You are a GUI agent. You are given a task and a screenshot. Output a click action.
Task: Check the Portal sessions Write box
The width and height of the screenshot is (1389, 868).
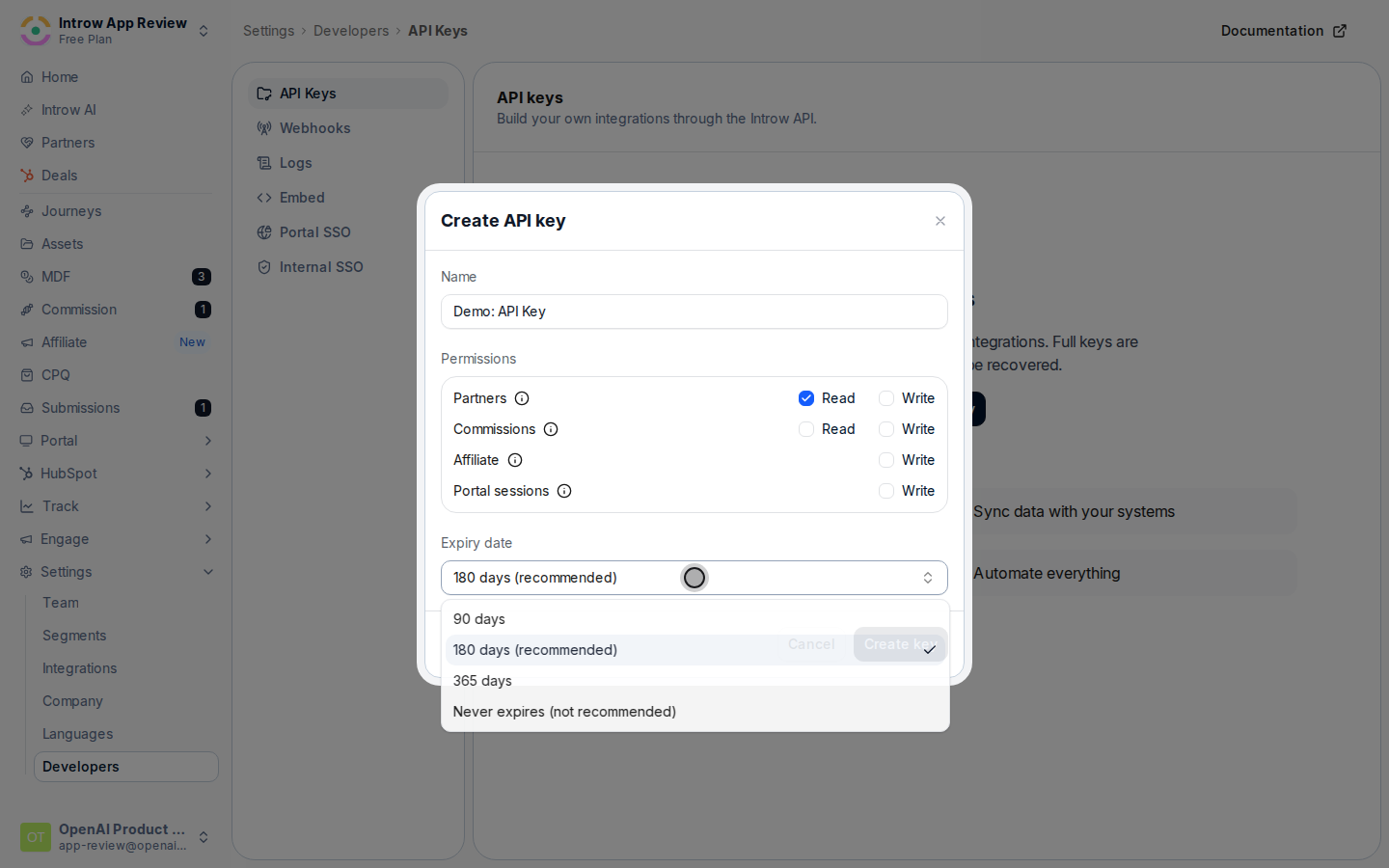[x=886, y=491]
